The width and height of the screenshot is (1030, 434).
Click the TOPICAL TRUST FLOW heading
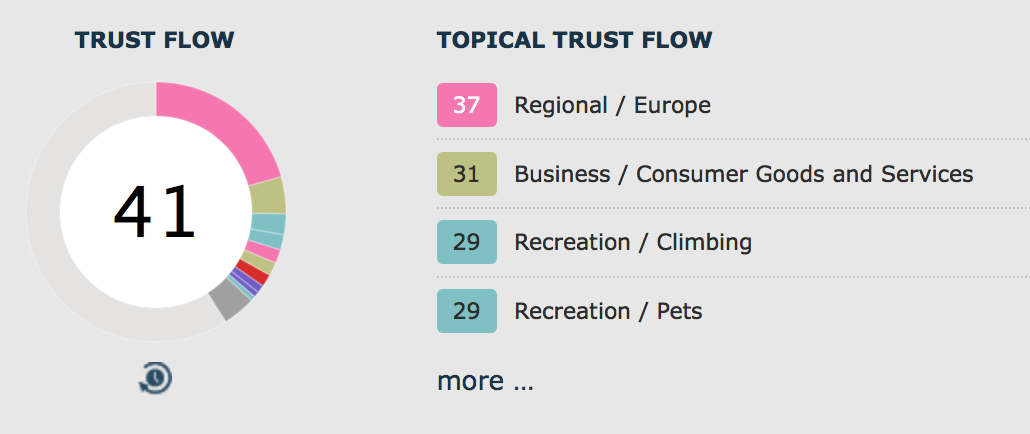click(574, 40)
